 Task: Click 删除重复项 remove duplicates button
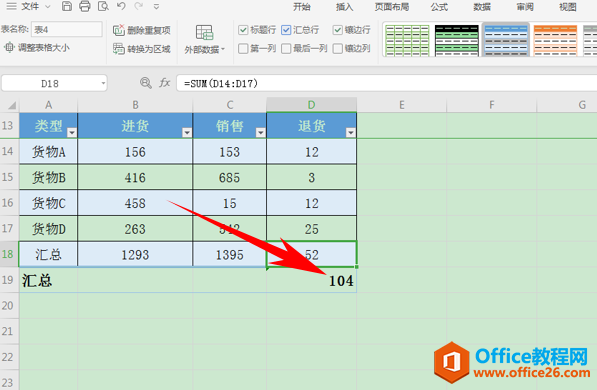tap(142, 30)
